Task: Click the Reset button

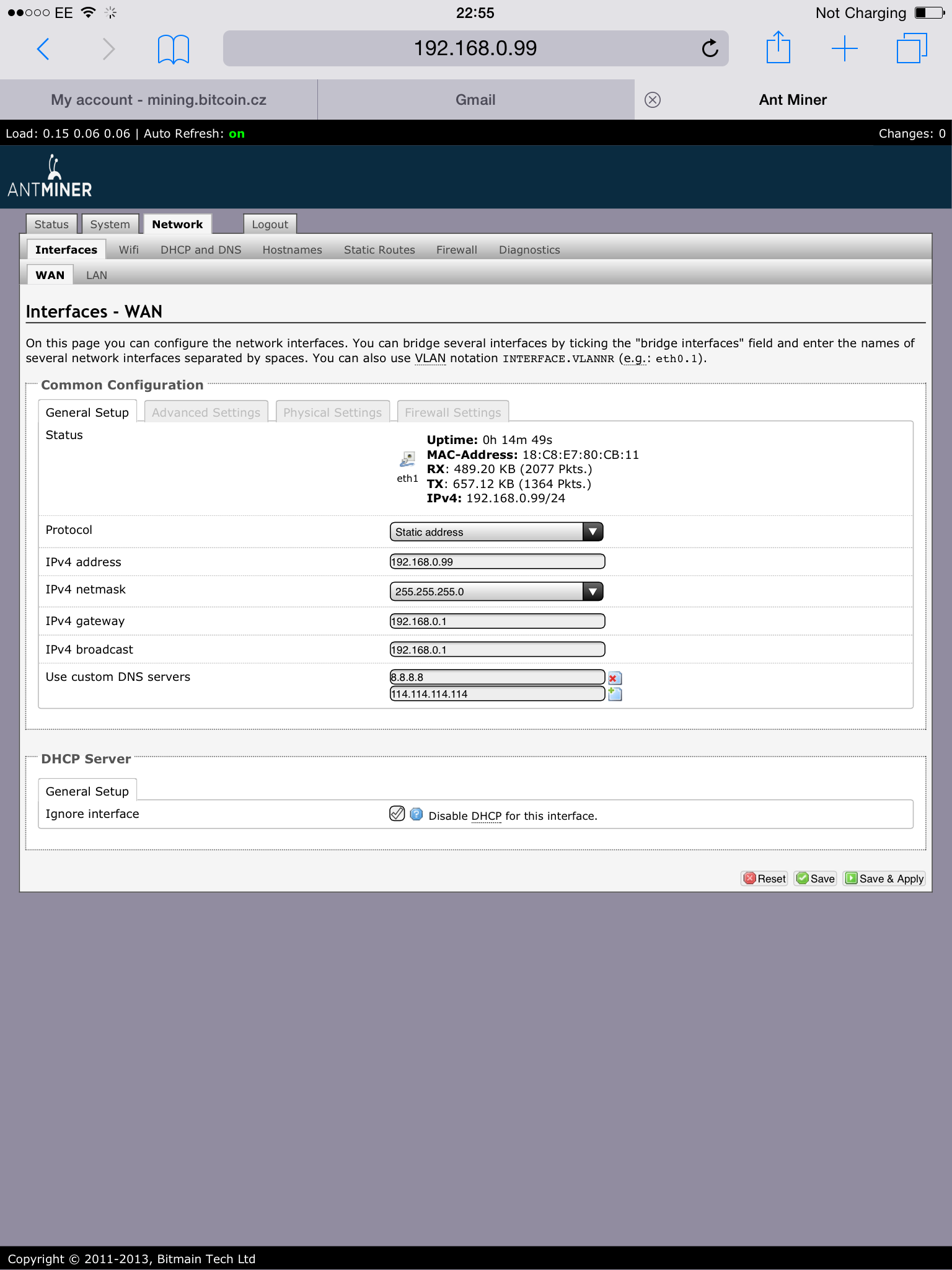Action: point(765,878)
